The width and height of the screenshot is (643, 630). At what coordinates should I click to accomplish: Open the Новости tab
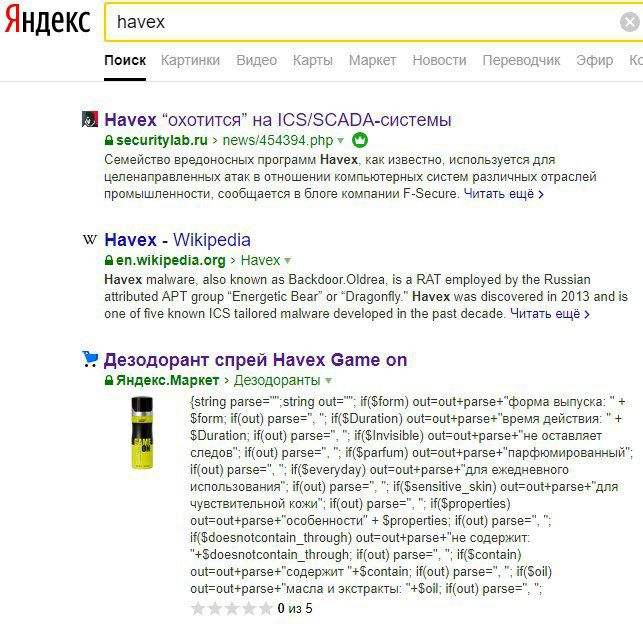(440, 60)
